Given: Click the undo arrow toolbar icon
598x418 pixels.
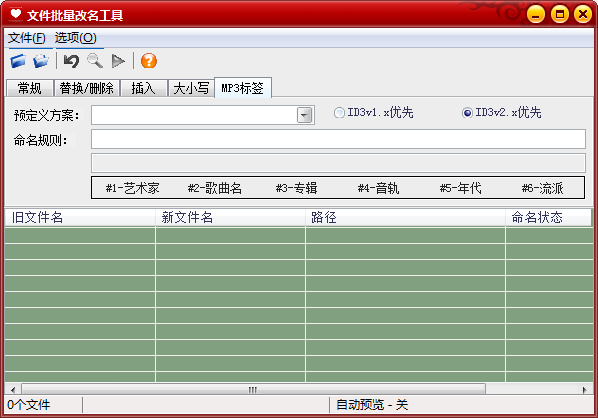Looking at the screenshot, I should (71, 61).
